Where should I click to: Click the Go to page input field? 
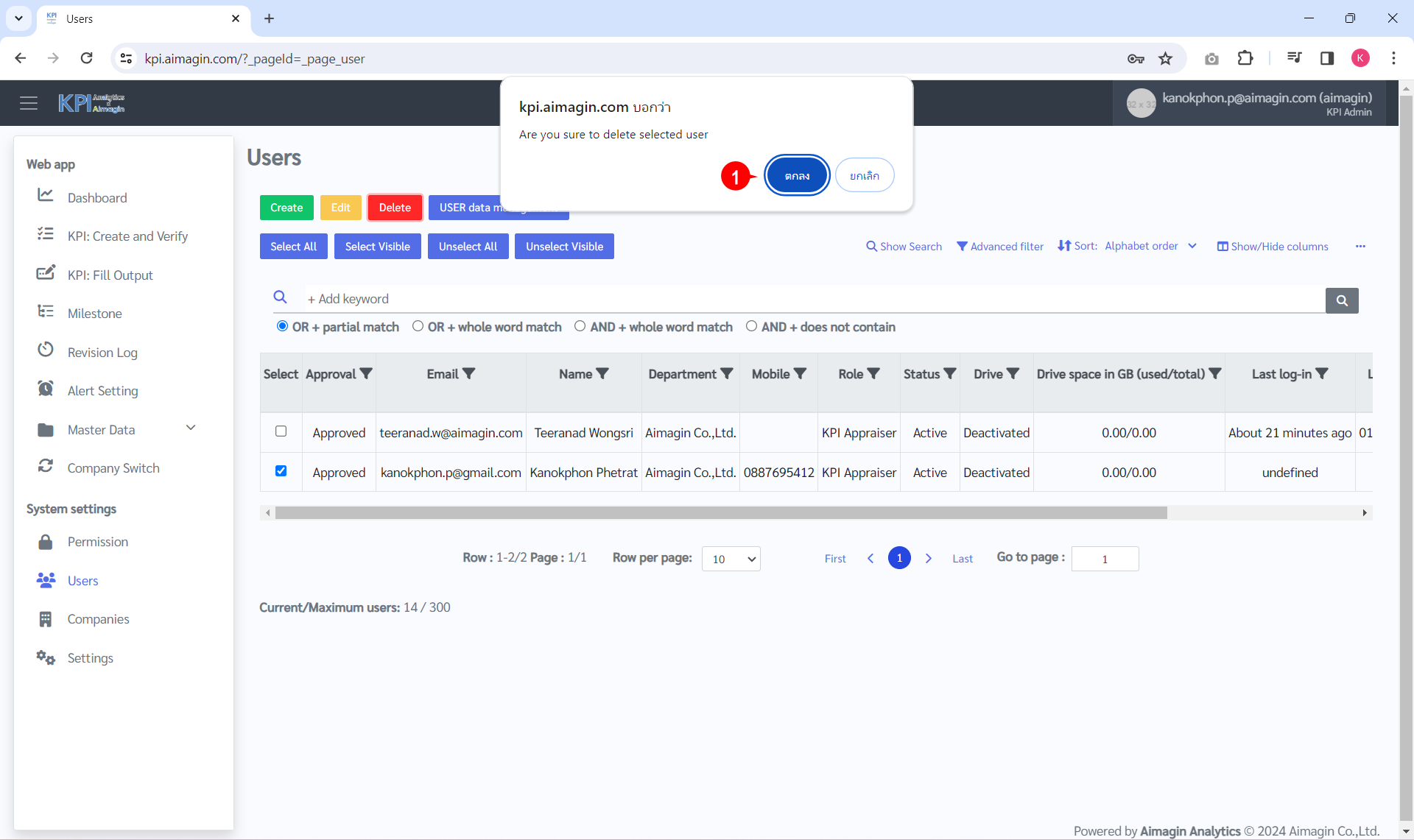(x=1105, y=559)
